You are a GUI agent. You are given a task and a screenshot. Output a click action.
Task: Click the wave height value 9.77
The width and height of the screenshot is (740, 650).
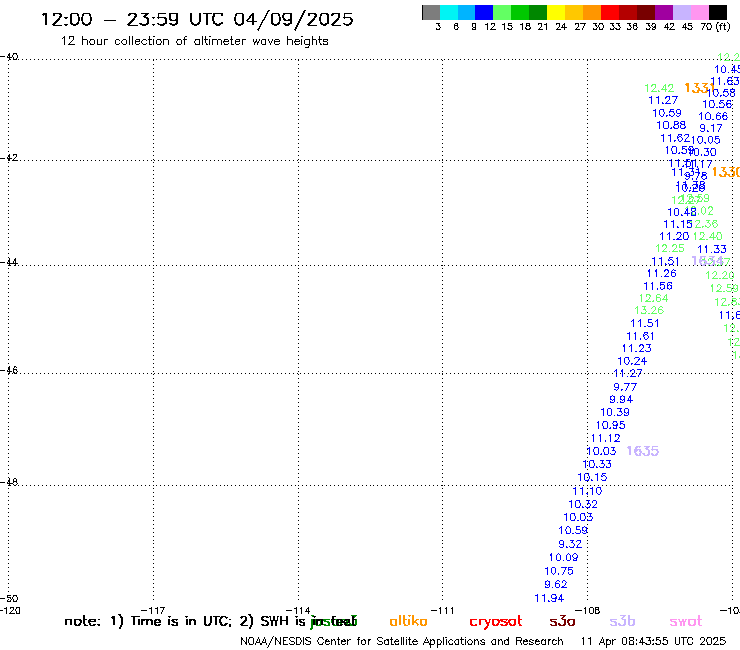click(625, 387)
